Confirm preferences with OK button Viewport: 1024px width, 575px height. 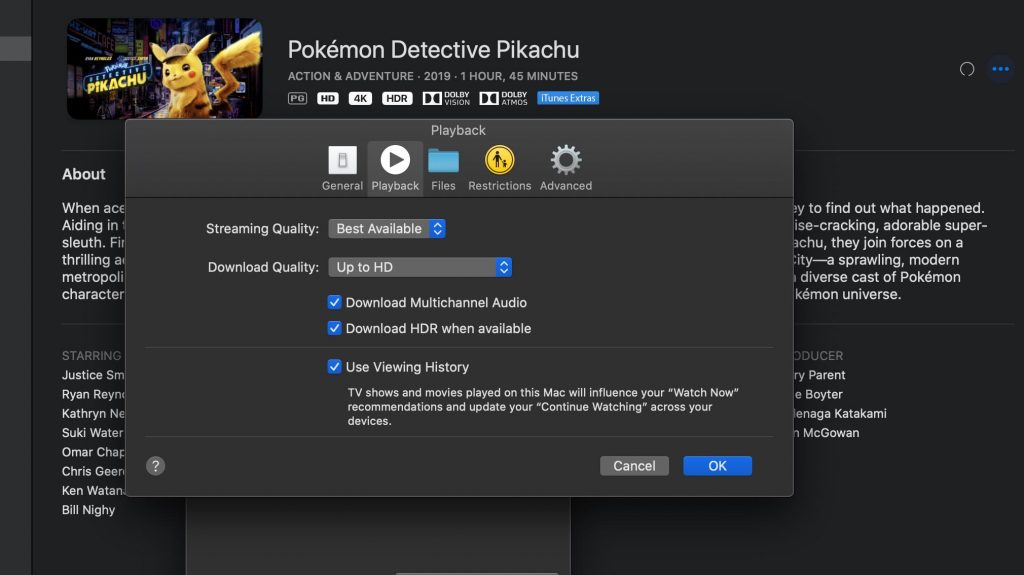click(718, 466)
